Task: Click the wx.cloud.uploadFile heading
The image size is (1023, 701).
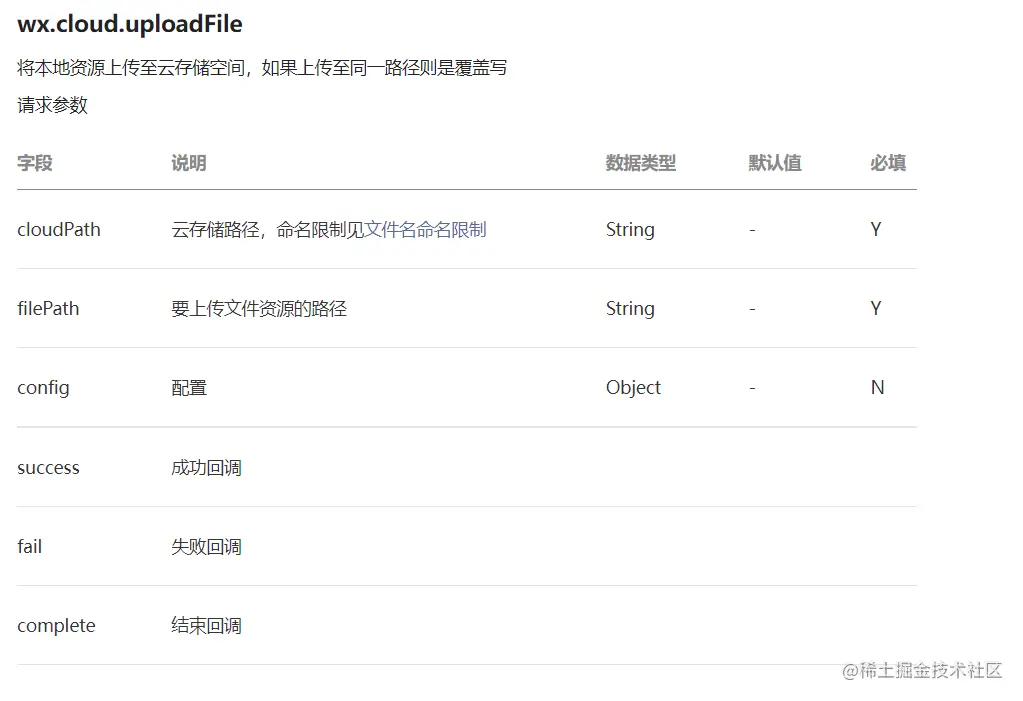Action: [130, 24]
